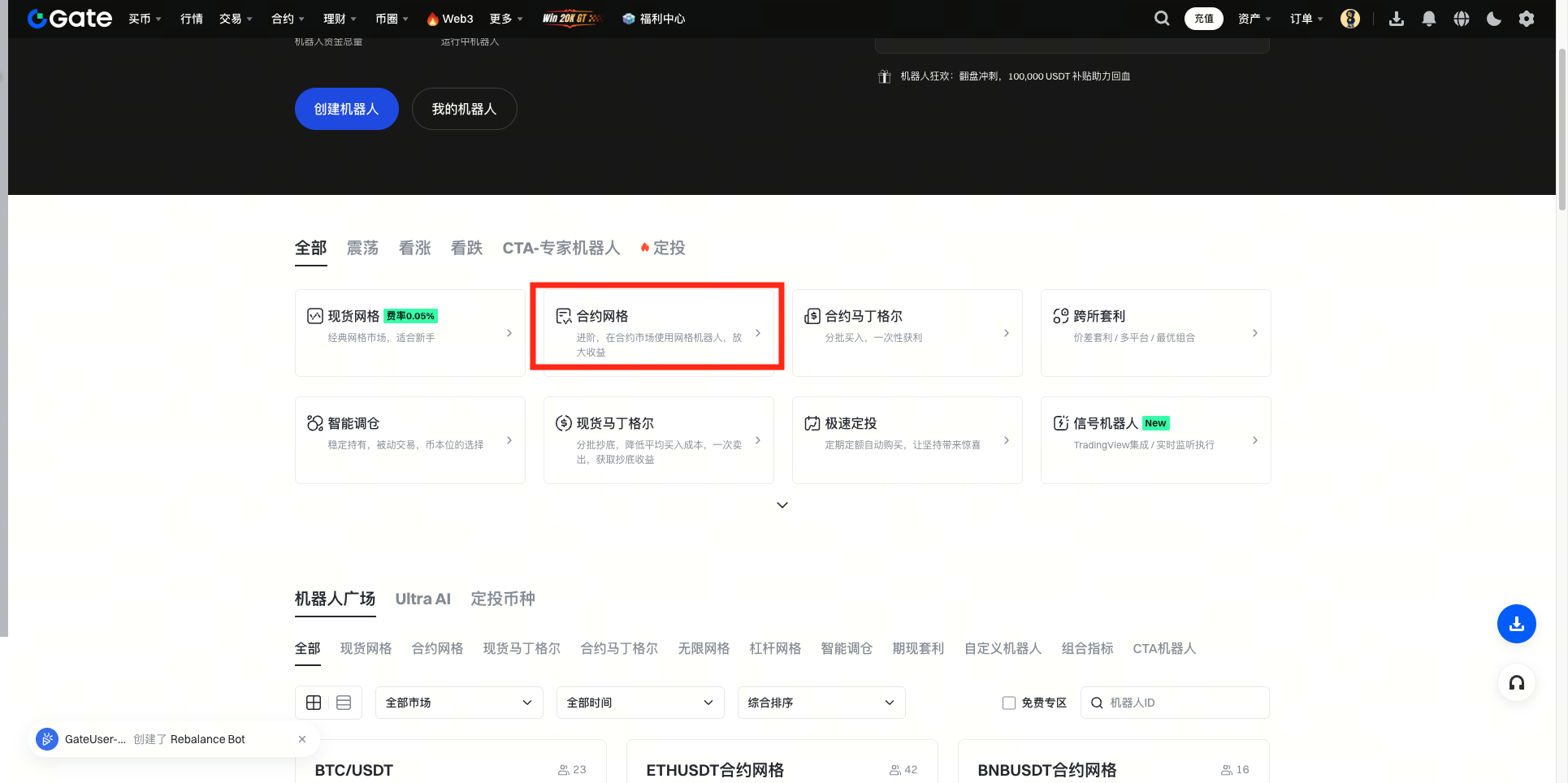Open customer support headset icon
1568x783 pixels.
(1516, 682)
